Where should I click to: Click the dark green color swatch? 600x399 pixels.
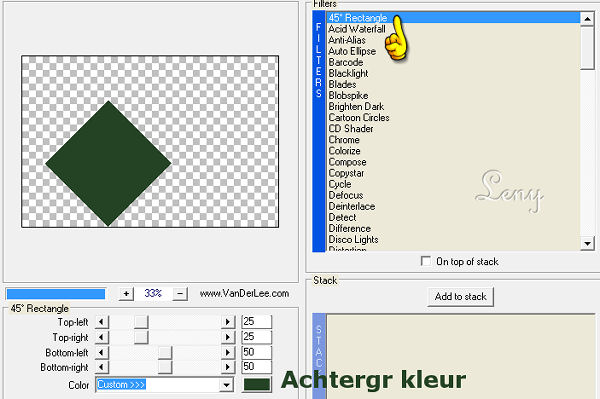tap(257, 385)
